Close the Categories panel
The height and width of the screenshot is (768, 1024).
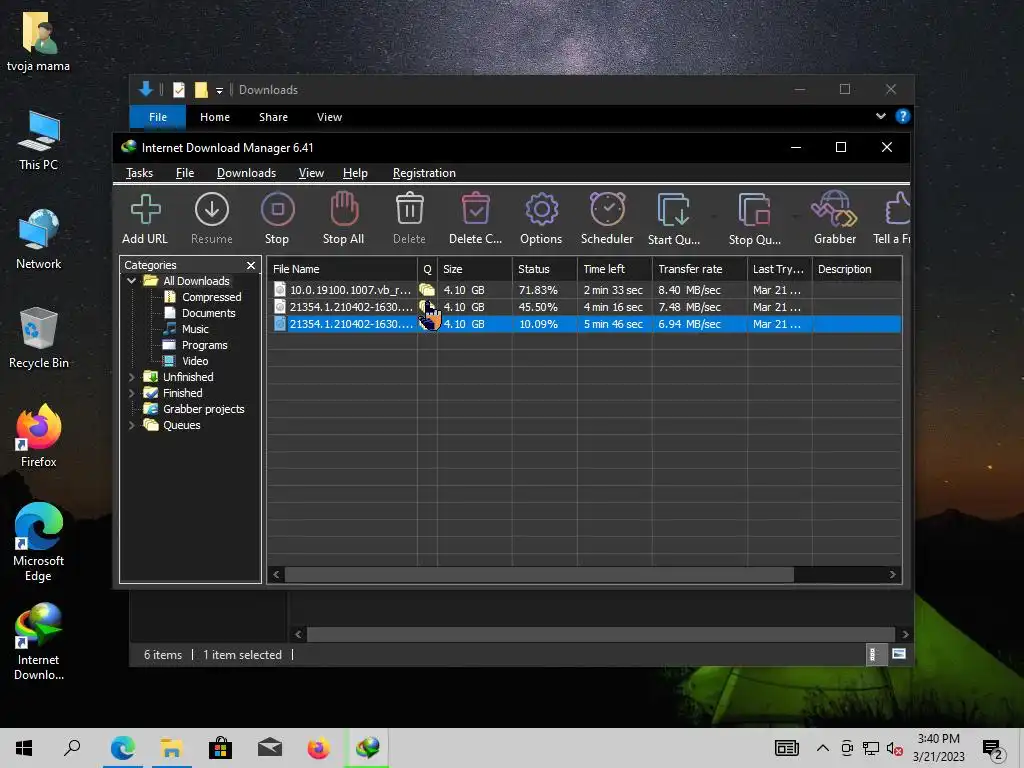[251, 265]
